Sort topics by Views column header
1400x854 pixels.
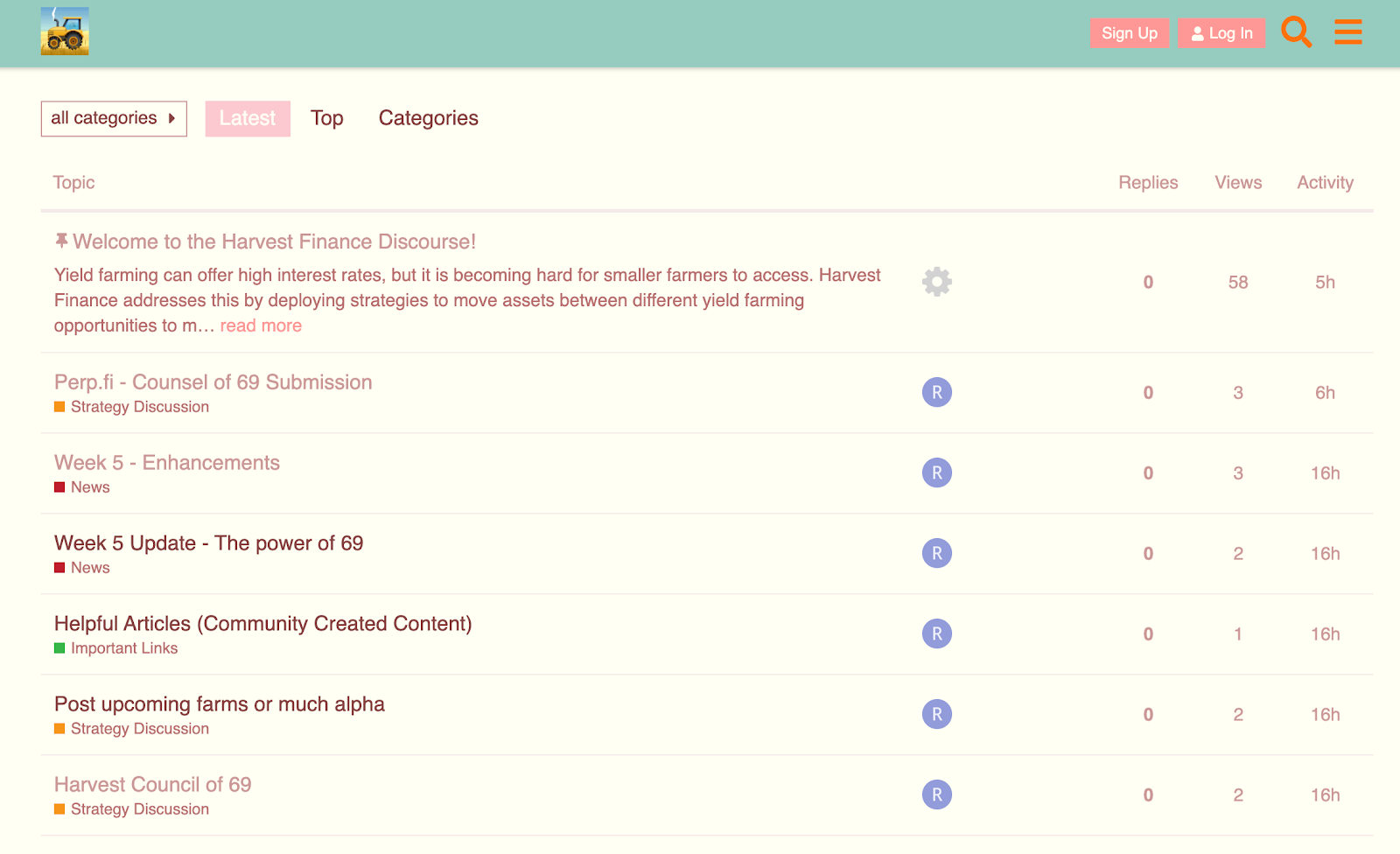[1238, 183]
